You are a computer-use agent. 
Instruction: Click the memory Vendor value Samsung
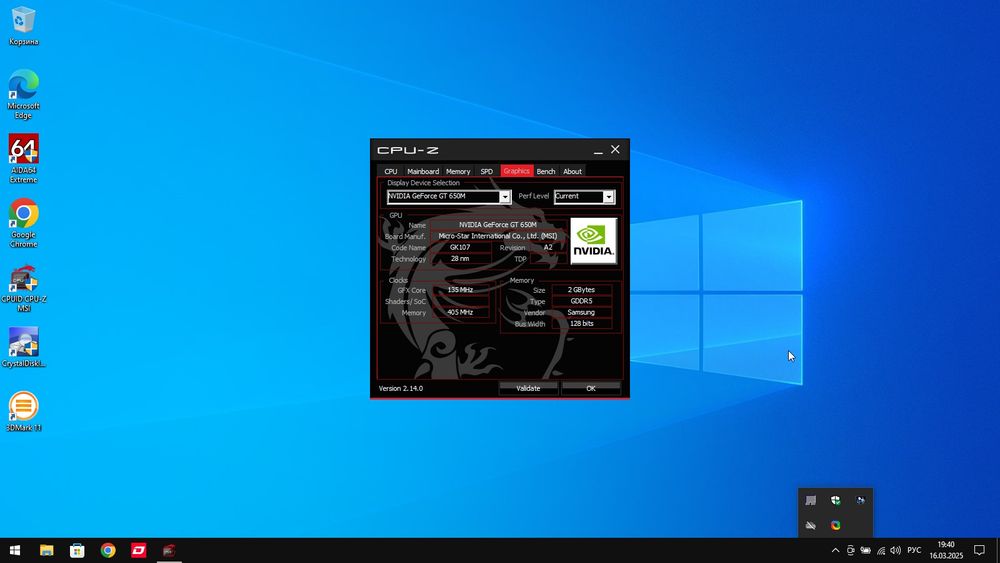click(581, 312)
